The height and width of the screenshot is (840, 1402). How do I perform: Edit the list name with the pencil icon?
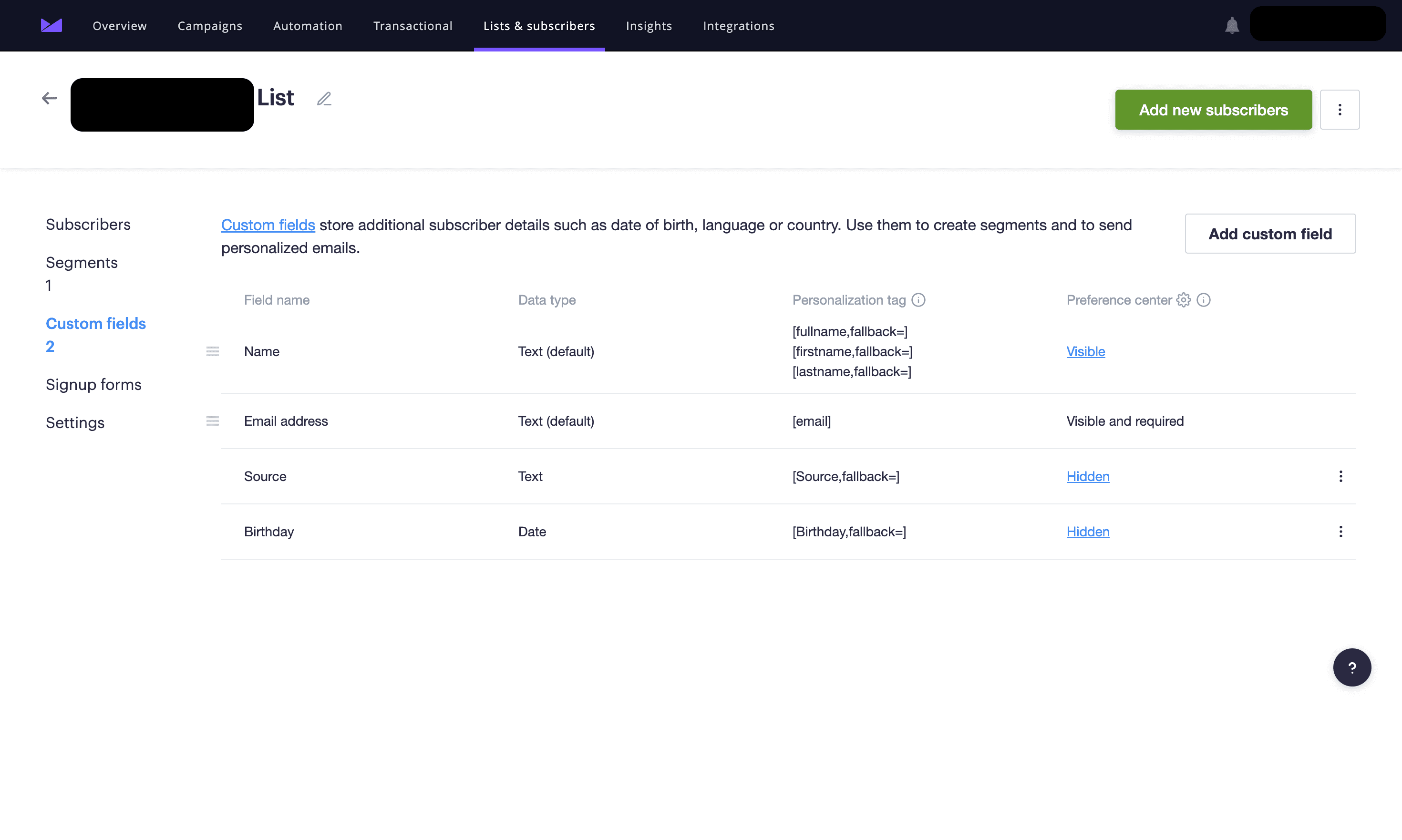point(324,99)
